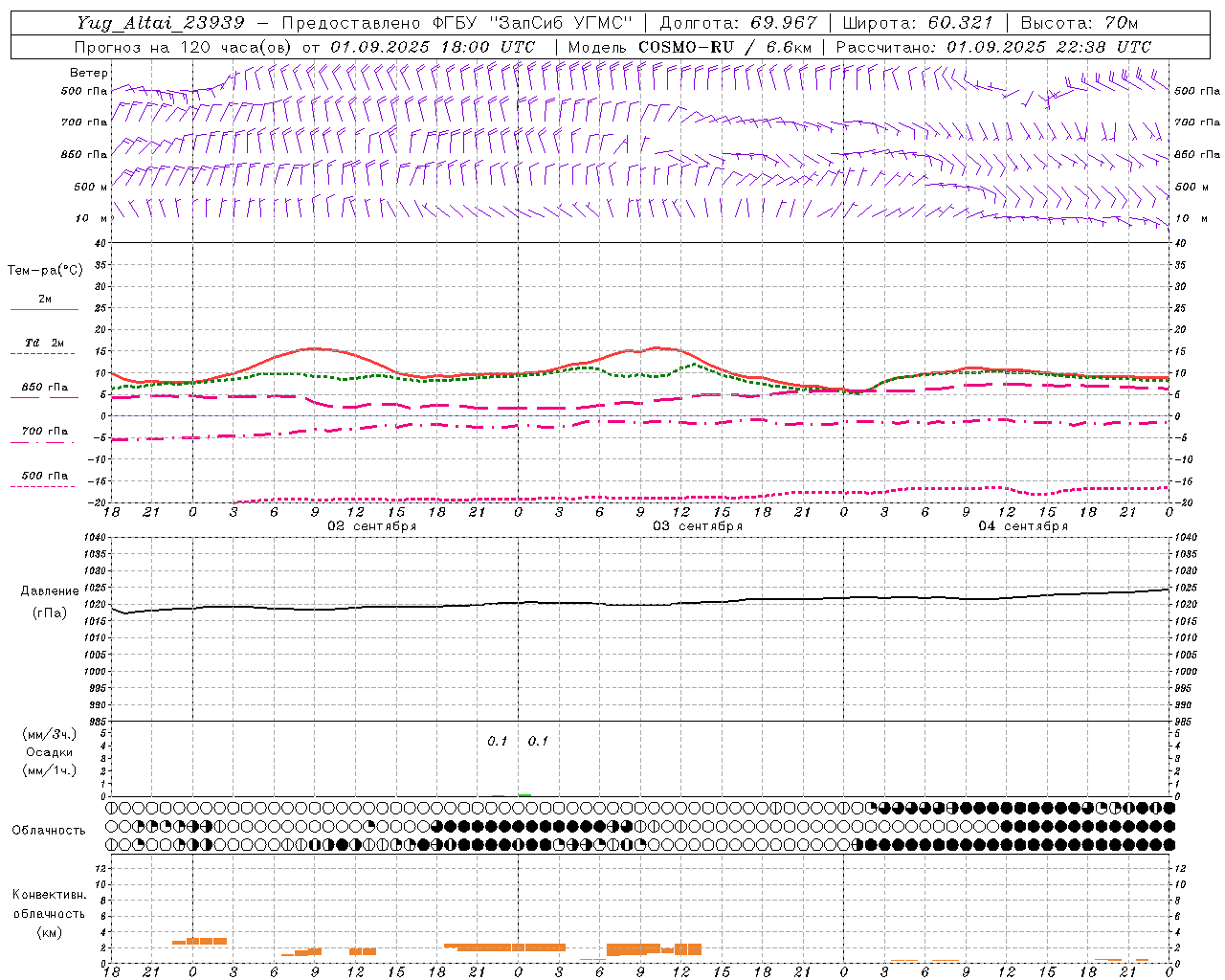Click the Прогноз на 120 часа(ов) text
1225x980 pixels.
185,47
